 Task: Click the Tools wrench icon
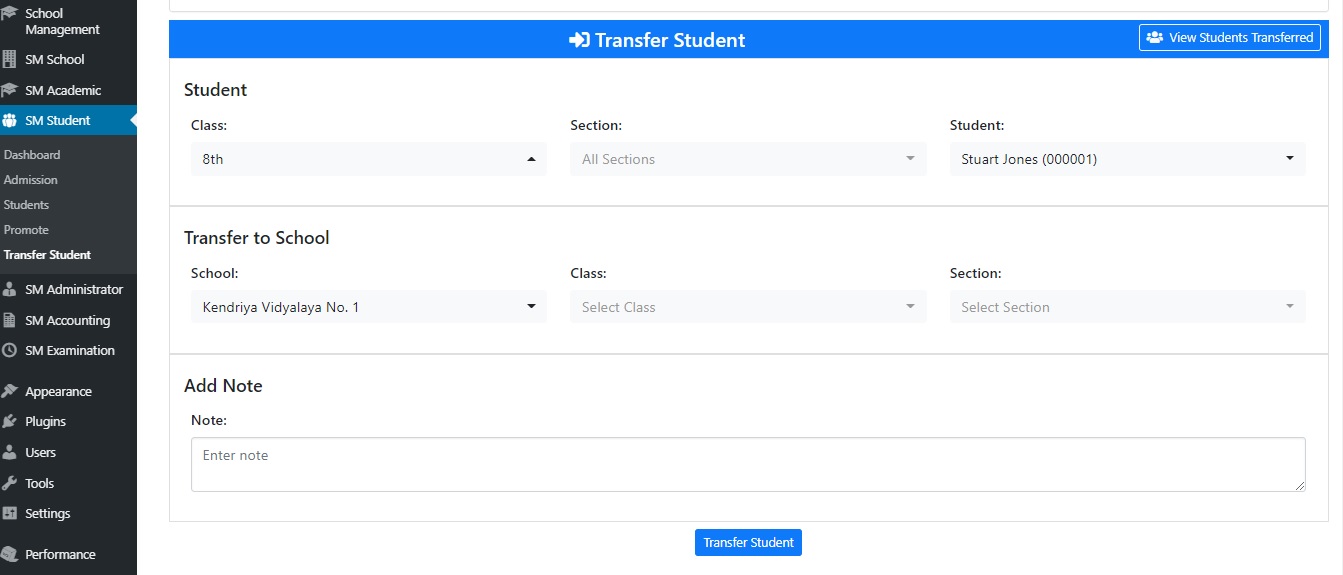[x=10, y=484]
